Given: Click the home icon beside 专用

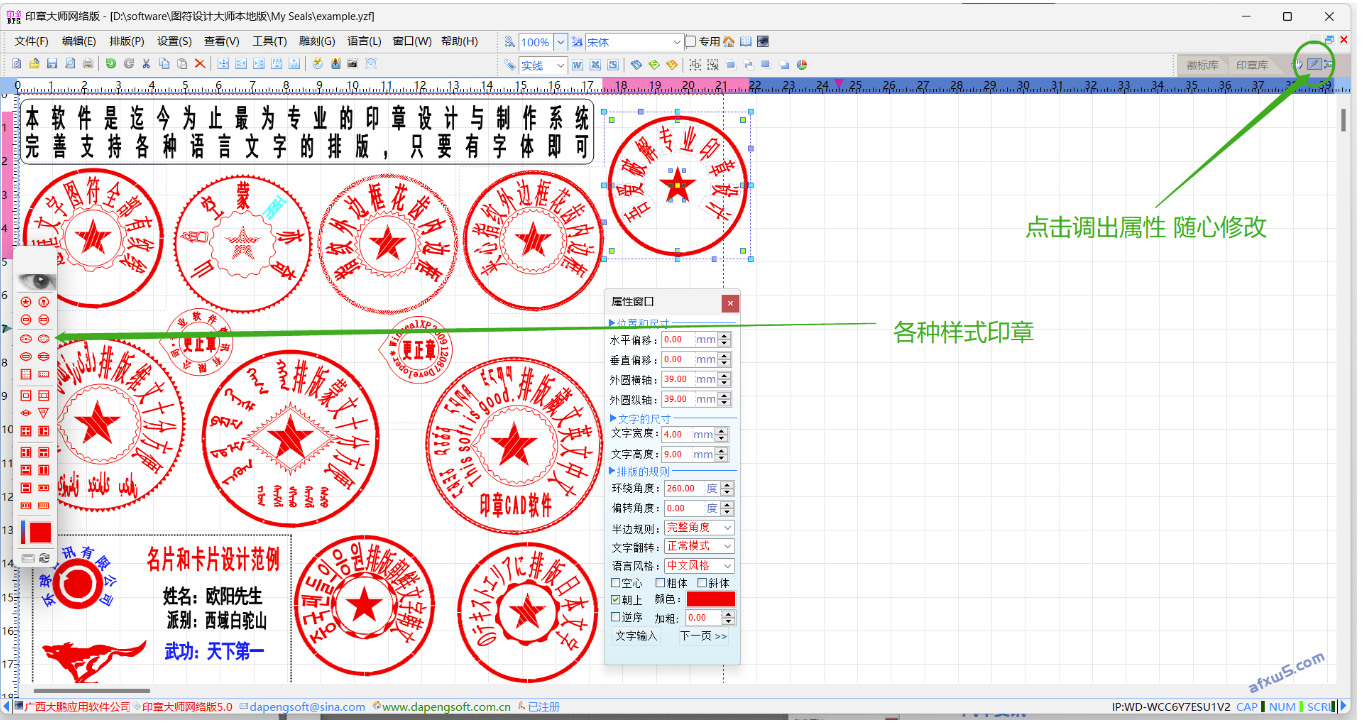Looking at the screenshot, I should (x=729, y=42).
